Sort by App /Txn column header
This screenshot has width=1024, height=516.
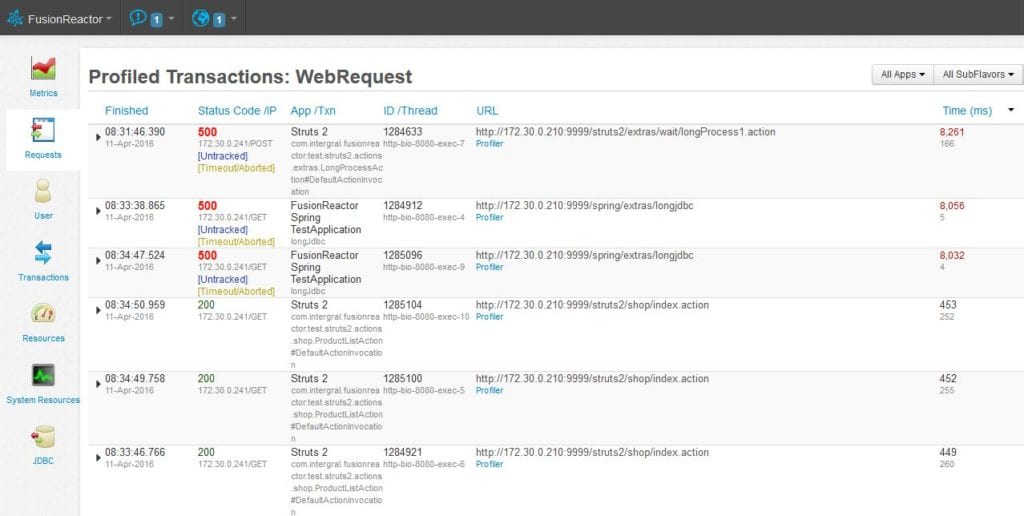point(313,111)
